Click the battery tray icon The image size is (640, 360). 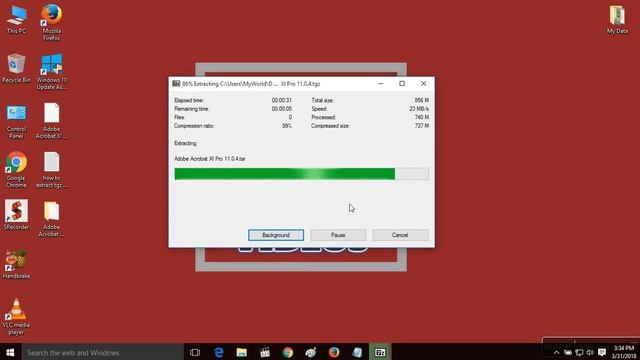tap(568, 353)
